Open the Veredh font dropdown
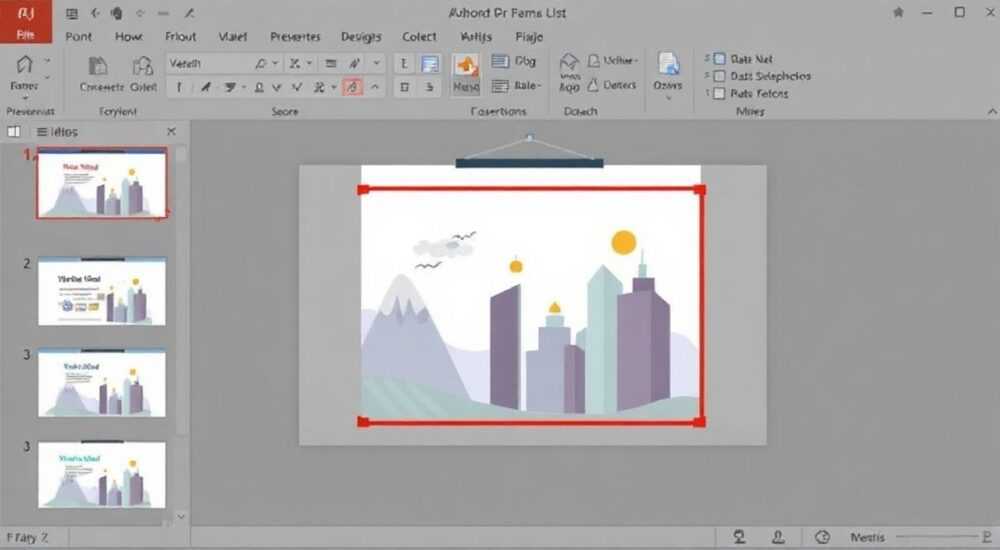1000x550 pixels. pos(276,64)
